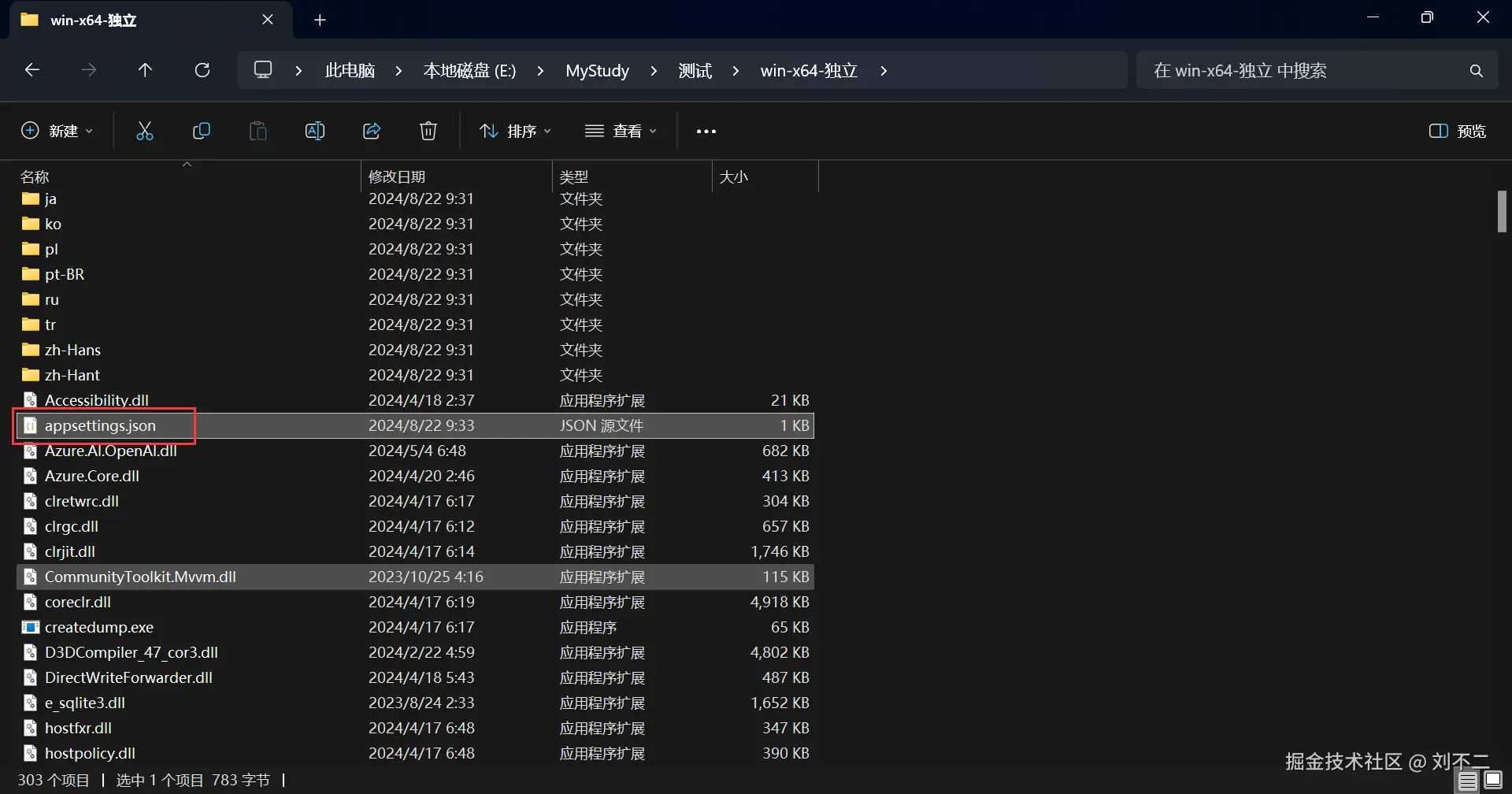The height and width of the screenshot is (794, 1512).
Task: Select the hostpolicy.dll file name
Action: 90,753
